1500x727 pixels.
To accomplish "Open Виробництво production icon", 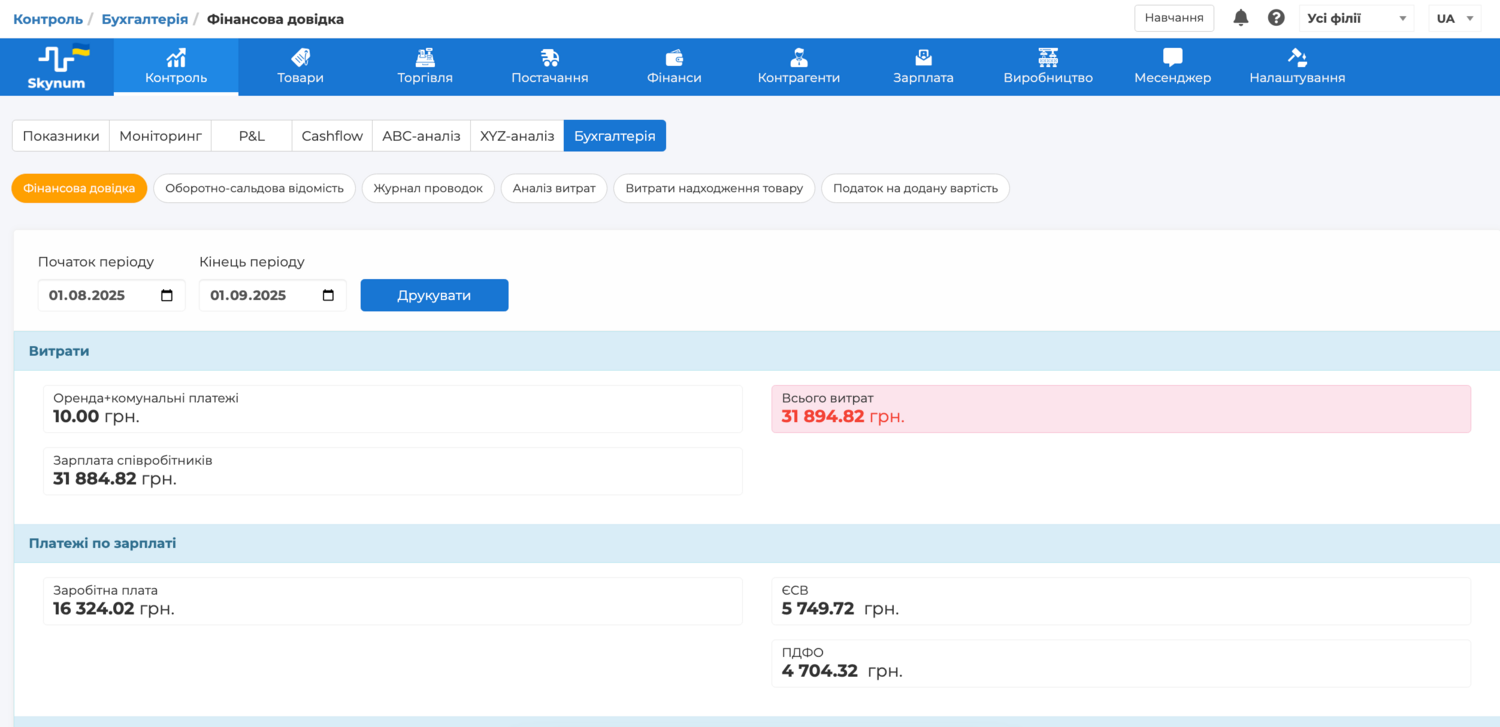I will point(1048,57).
